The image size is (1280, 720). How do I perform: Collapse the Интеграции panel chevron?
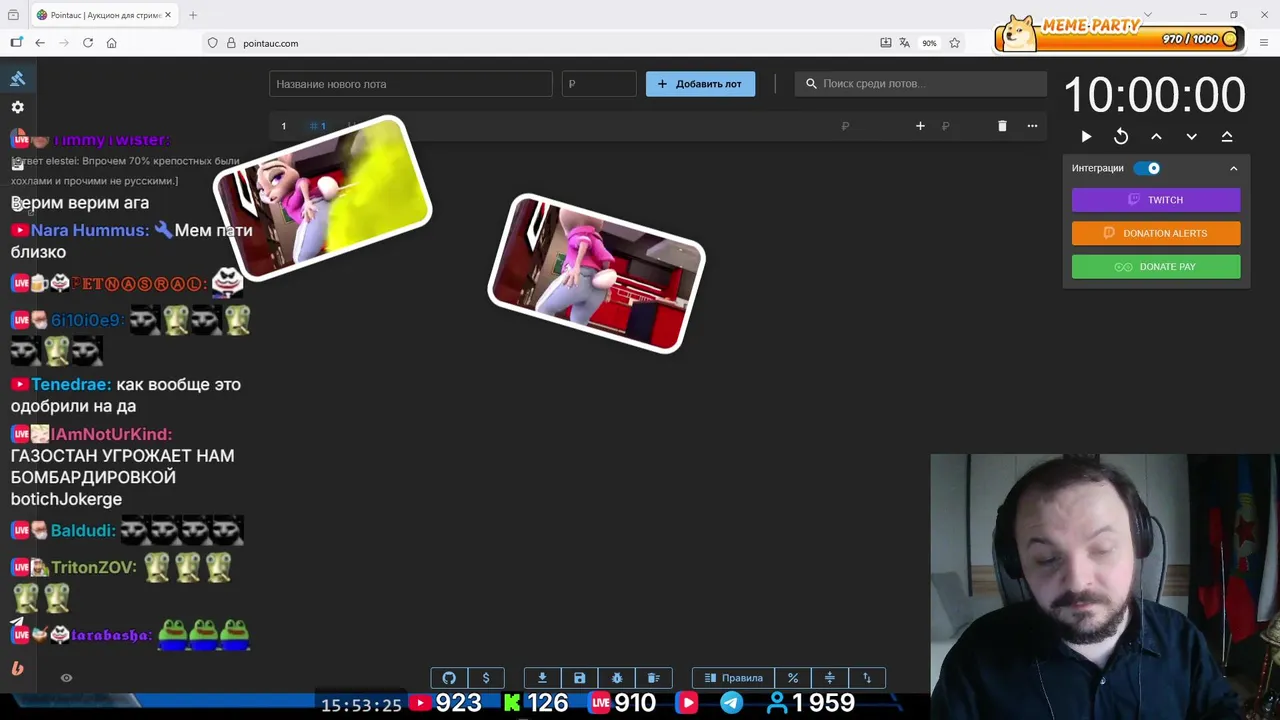(1233, 168)
